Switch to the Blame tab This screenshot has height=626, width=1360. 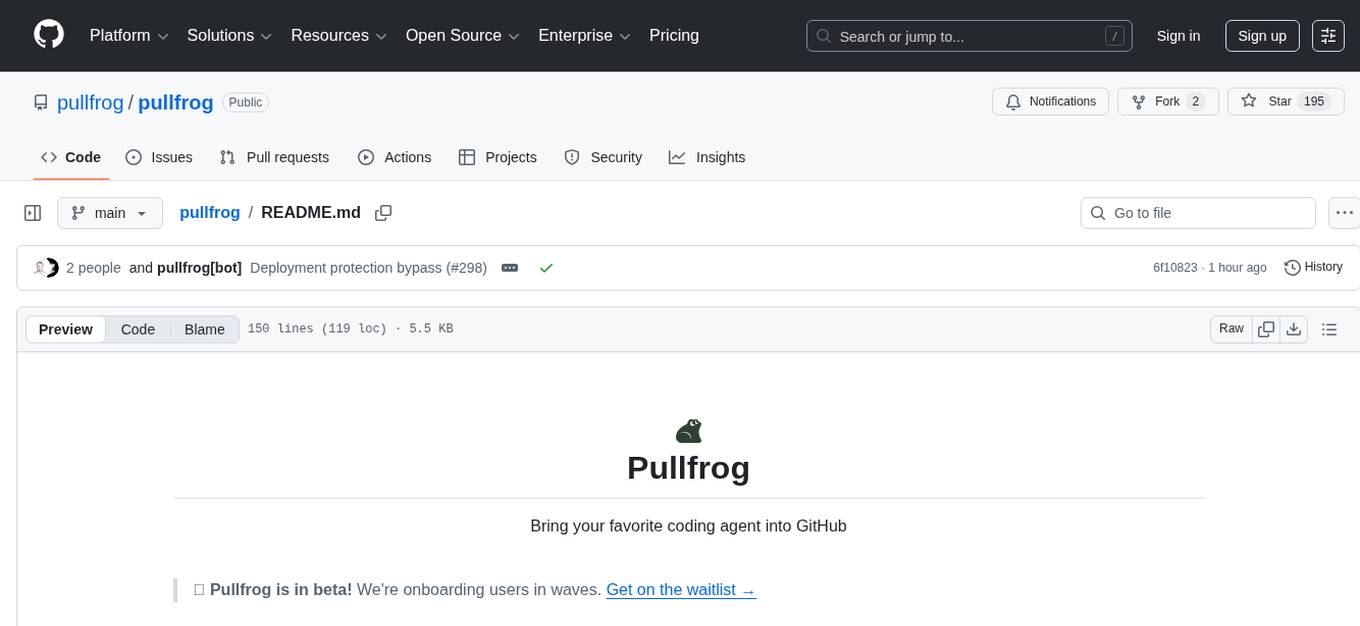(x=204, y=329)
